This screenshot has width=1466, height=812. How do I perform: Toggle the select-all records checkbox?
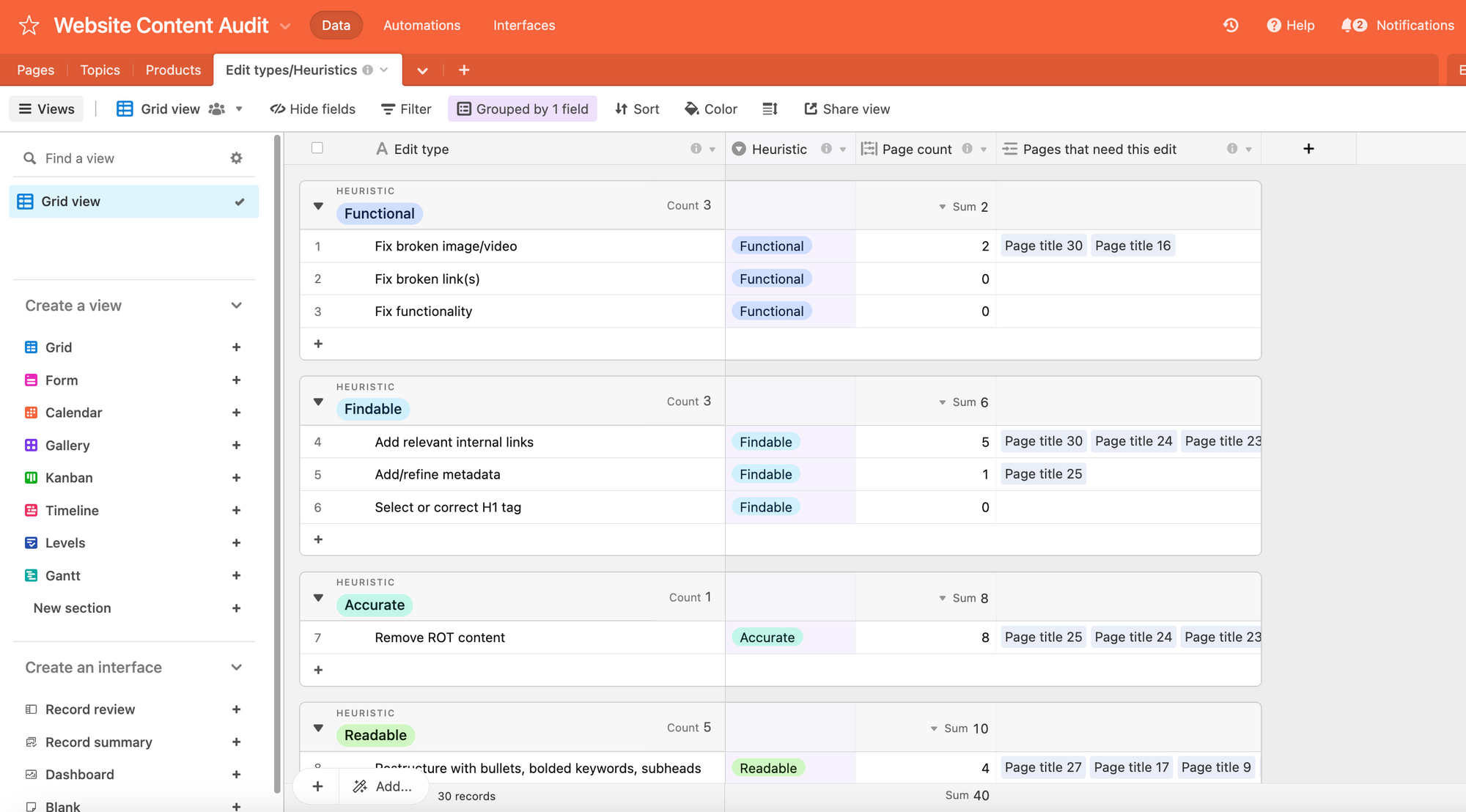[x=317, y=148]
